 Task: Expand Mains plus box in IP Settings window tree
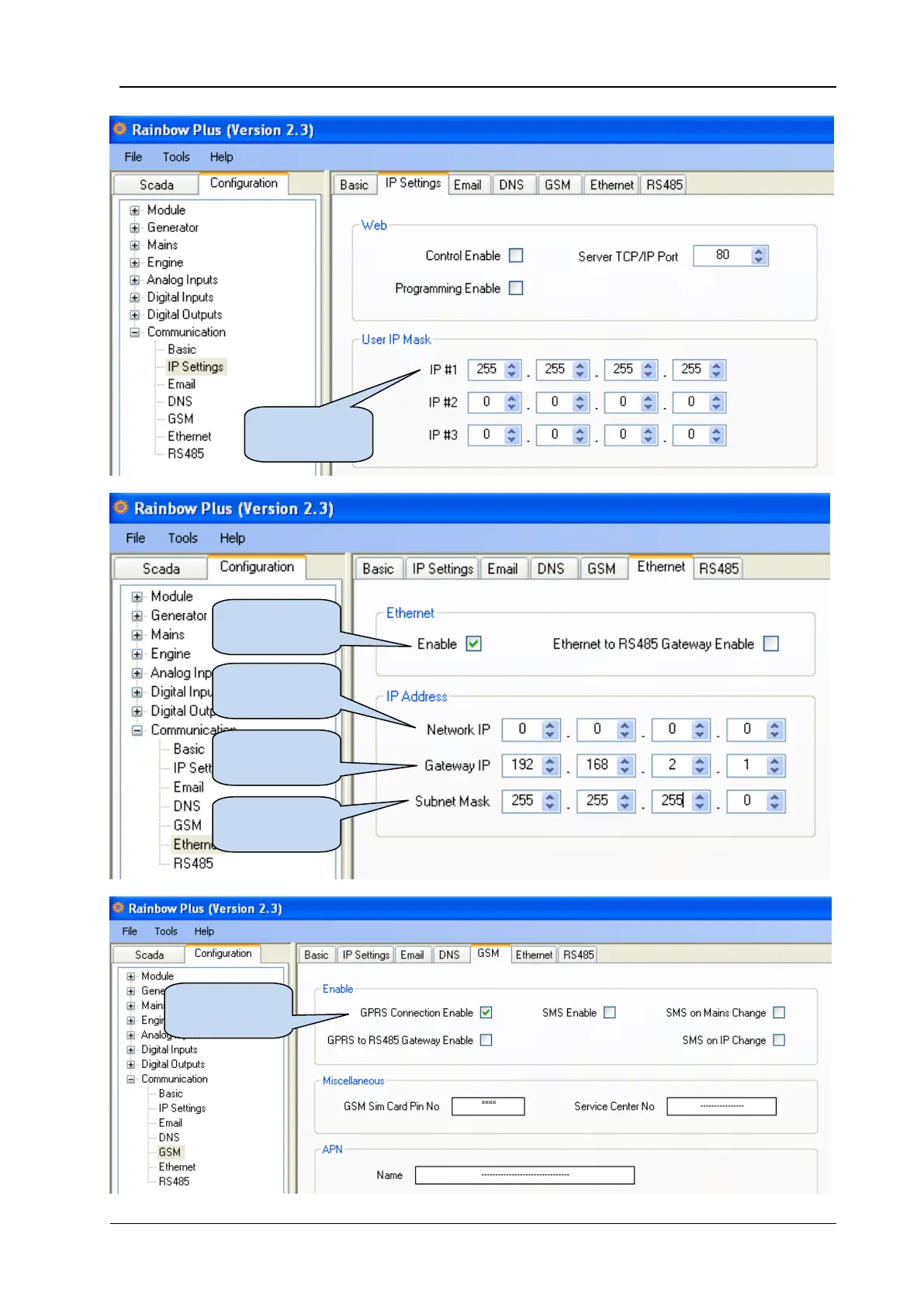(135, 245)
